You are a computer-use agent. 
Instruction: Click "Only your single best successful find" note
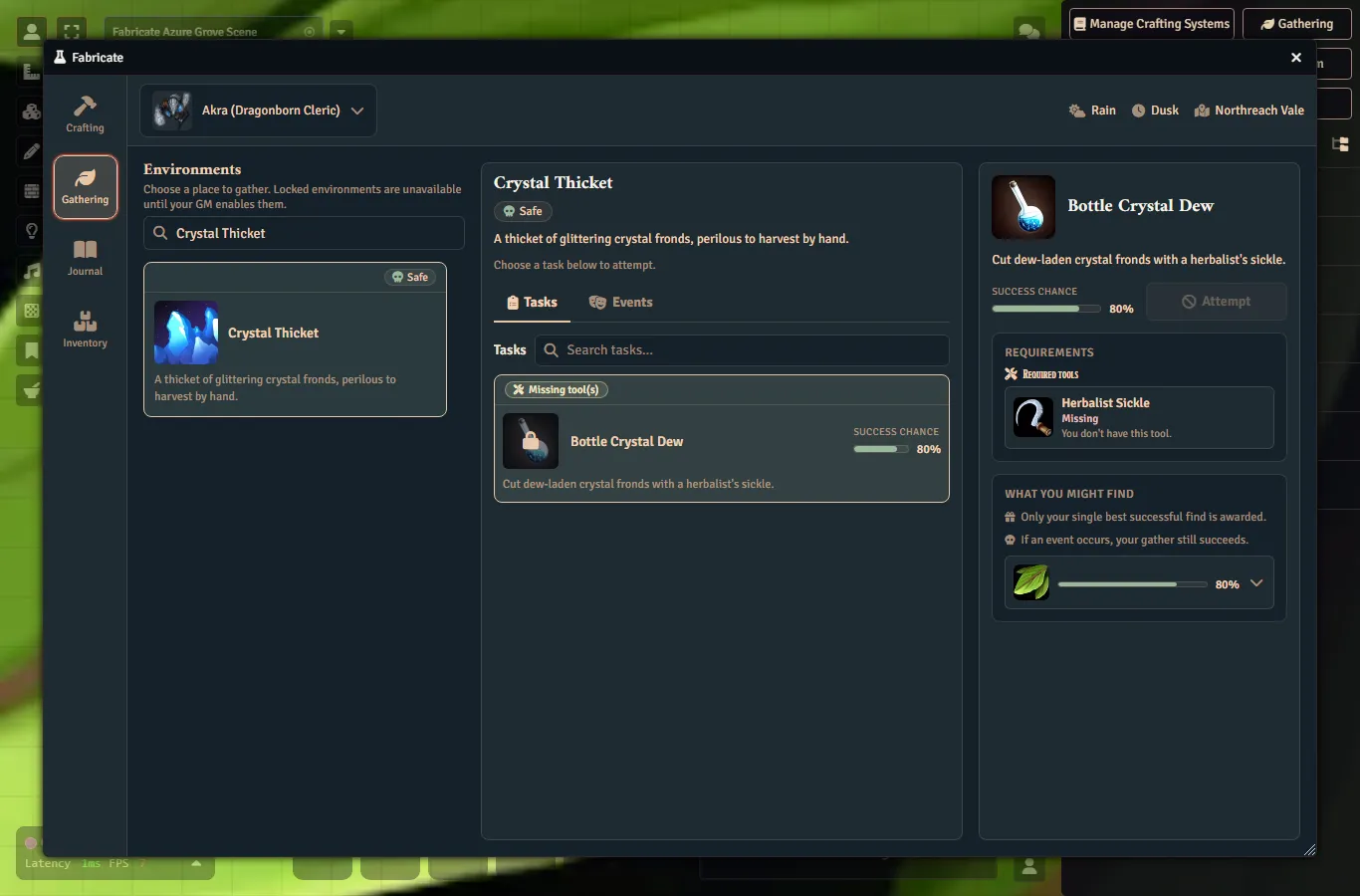(x=1143, y=517)
